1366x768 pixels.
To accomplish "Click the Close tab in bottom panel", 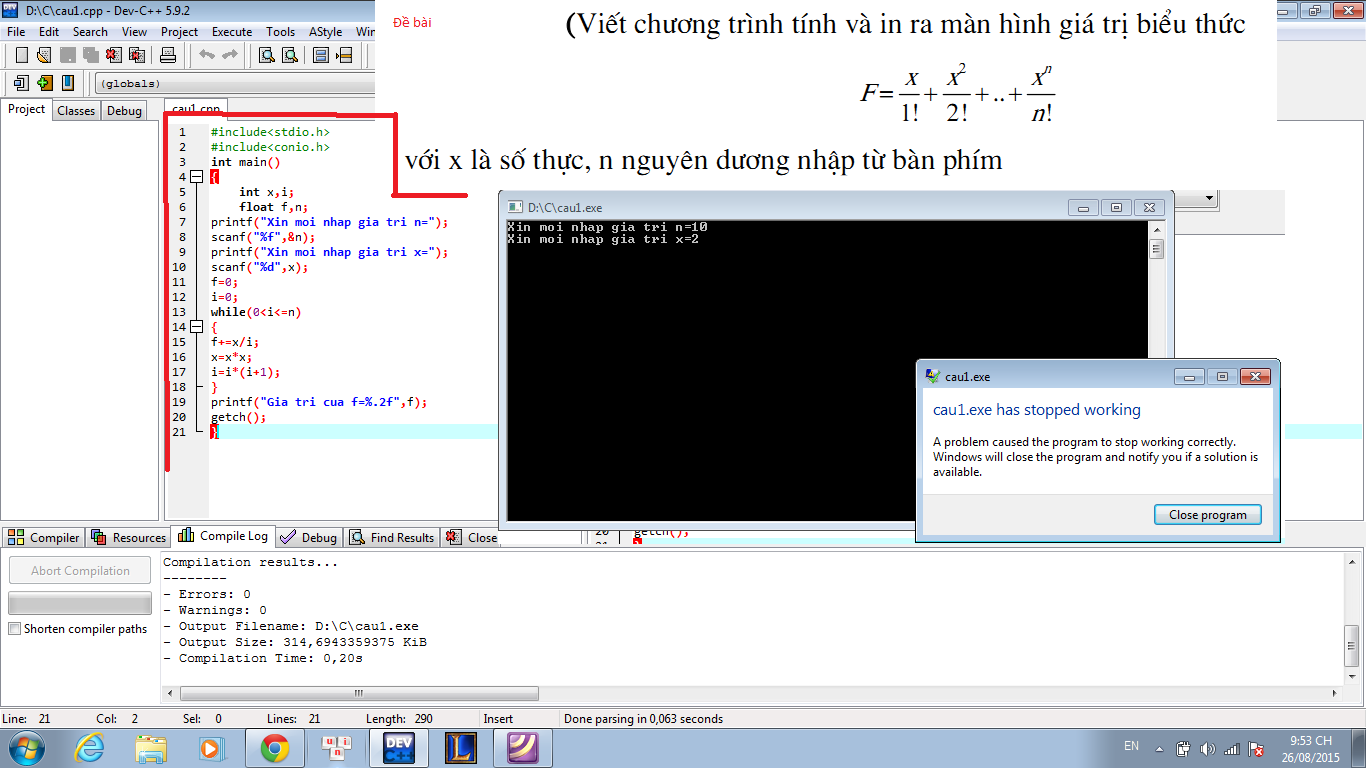I will [471, 537].
